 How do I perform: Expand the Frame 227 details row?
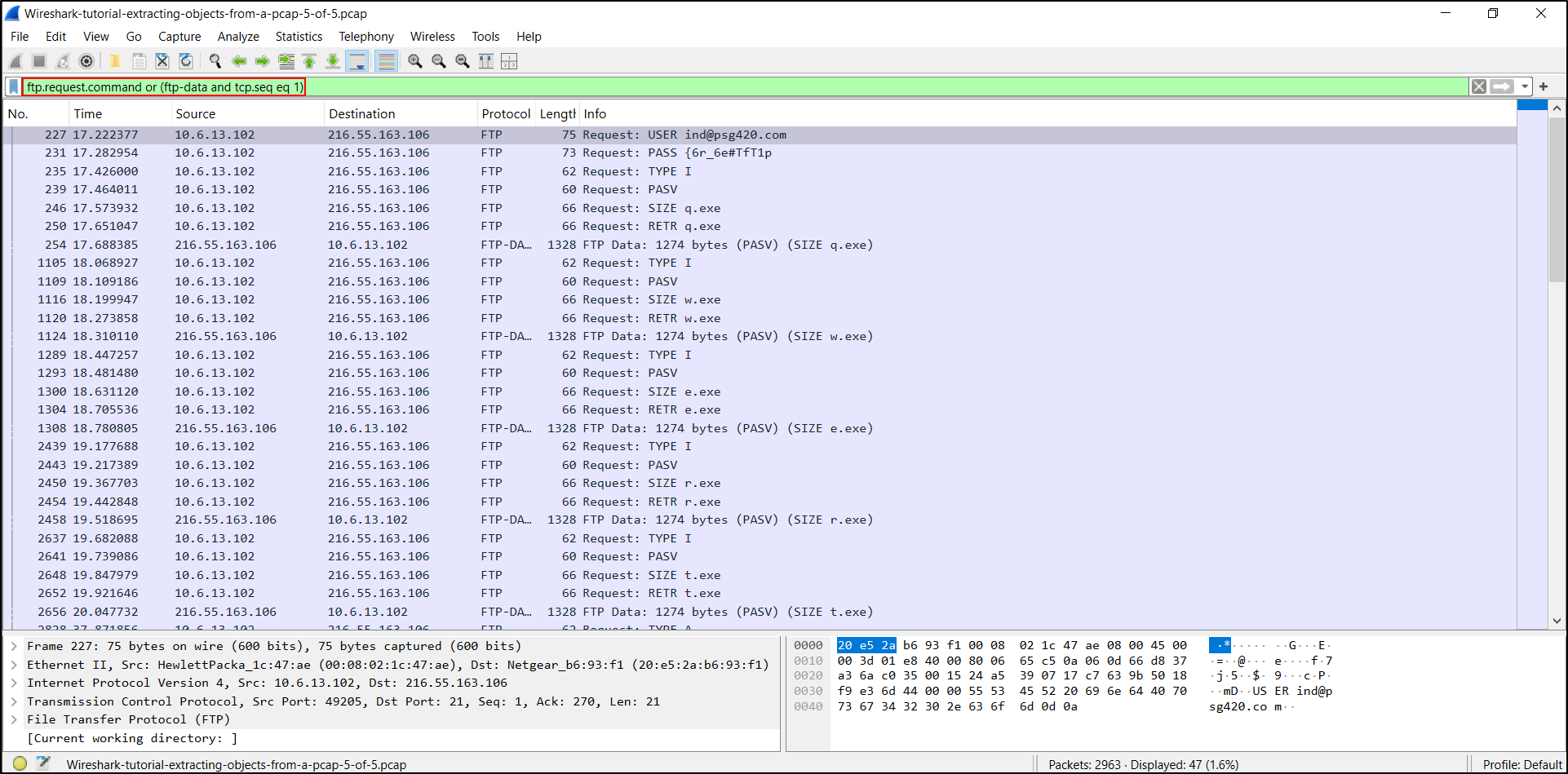pos(14,646)
